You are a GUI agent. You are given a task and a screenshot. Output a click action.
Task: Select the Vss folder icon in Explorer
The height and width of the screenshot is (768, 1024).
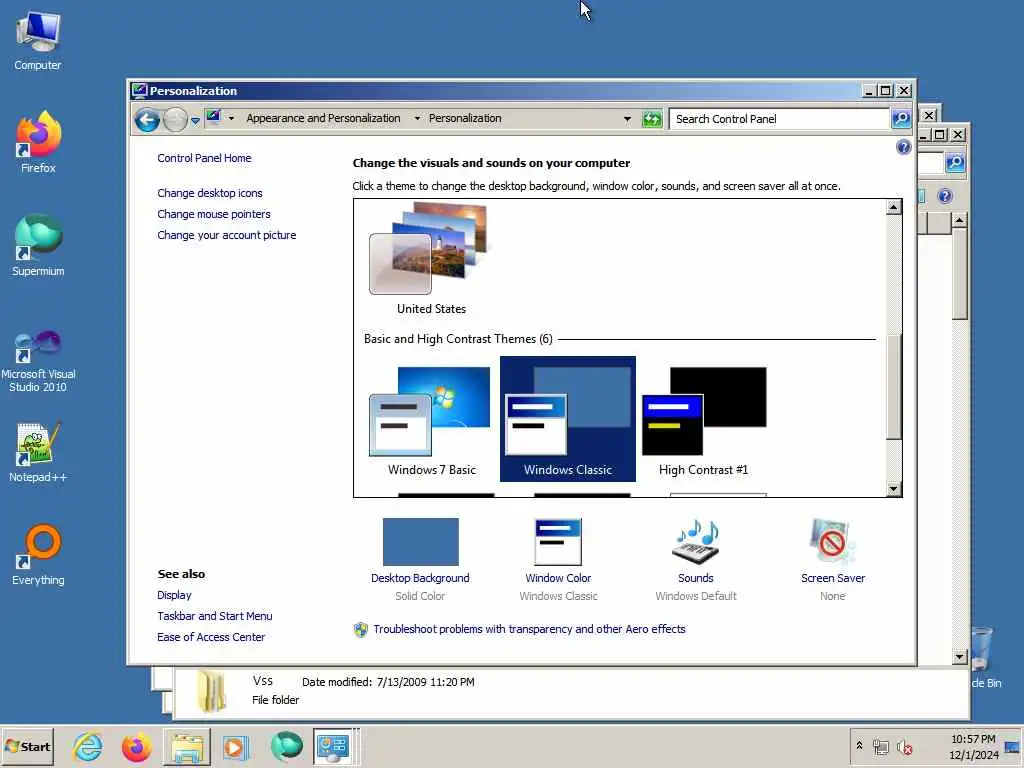tap(212, 691)
